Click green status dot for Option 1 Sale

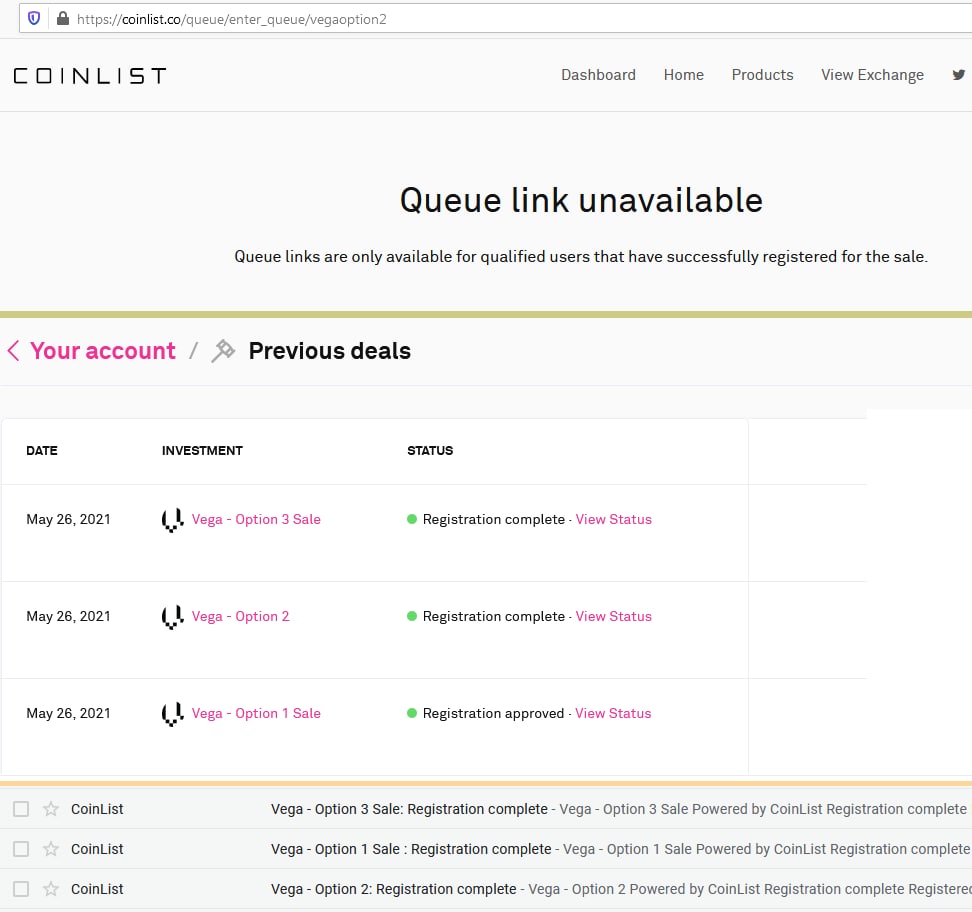tap(412, 713)
